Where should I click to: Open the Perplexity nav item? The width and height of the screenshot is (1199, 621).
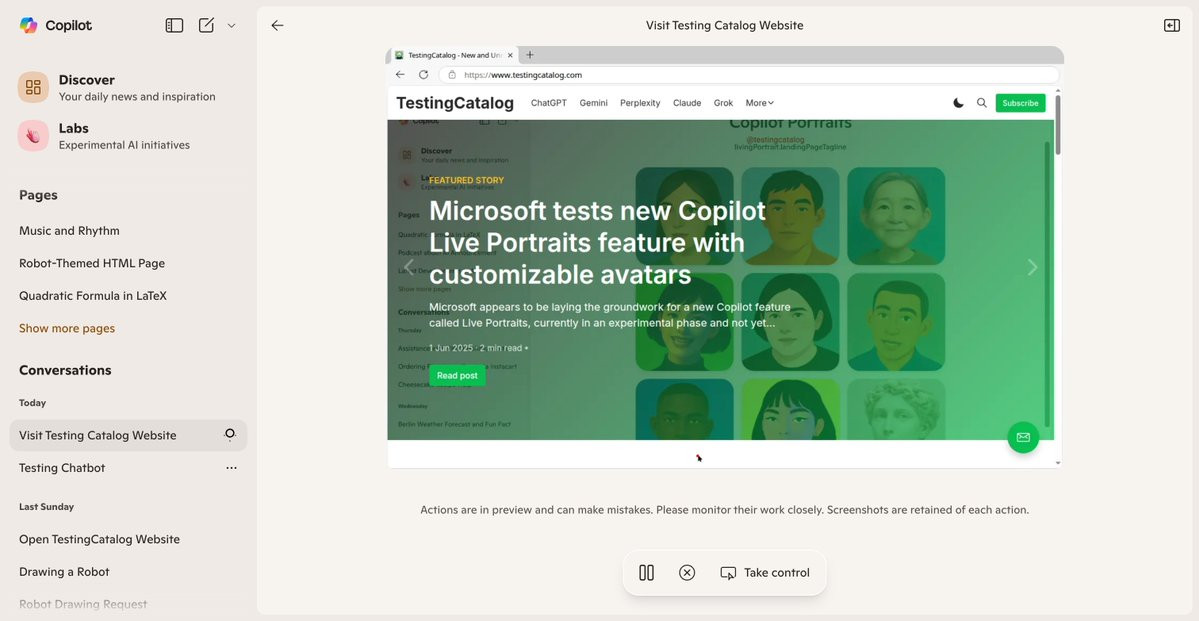tap(640, 103)
